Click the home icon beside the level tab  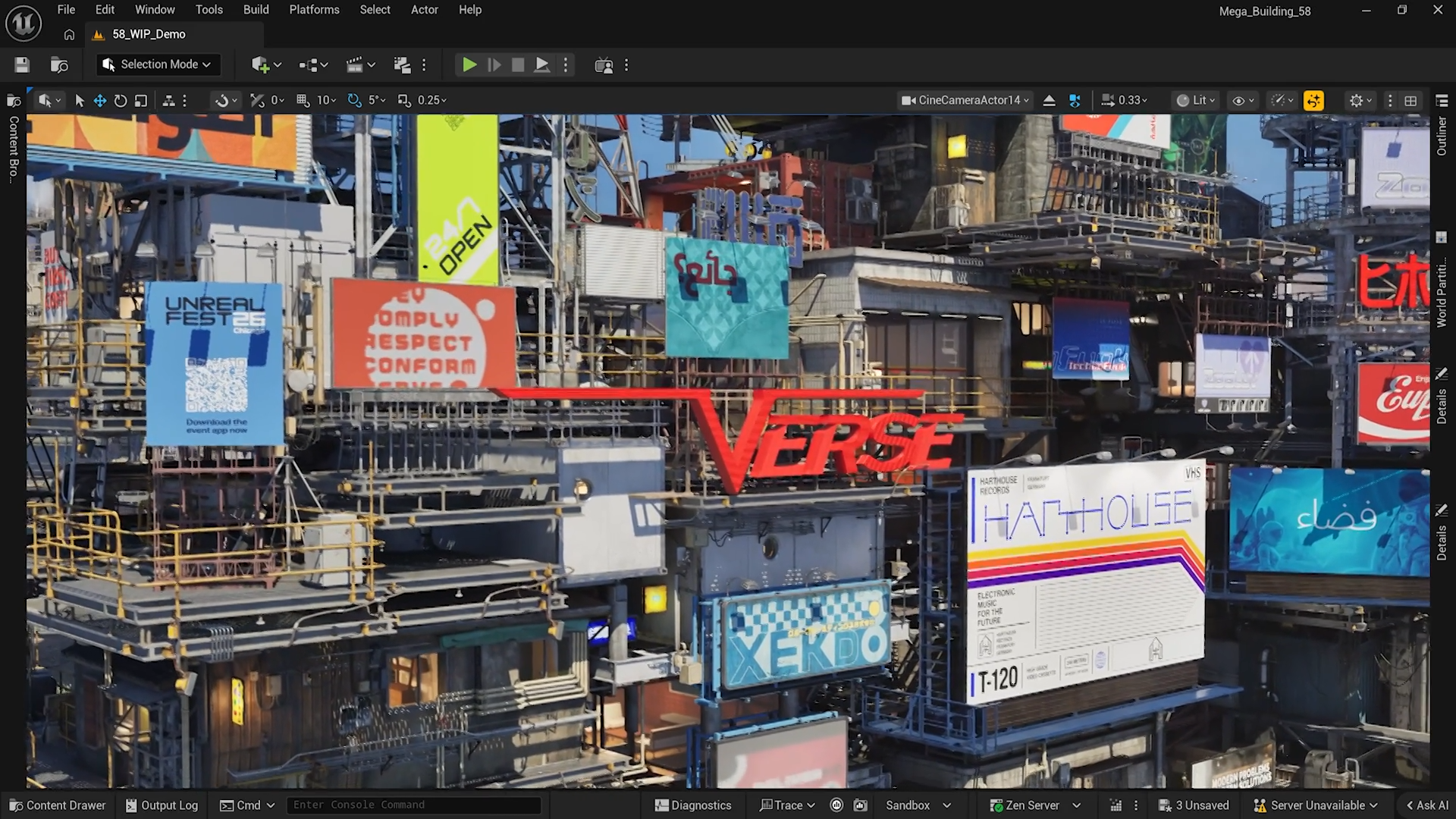point(69,34)
